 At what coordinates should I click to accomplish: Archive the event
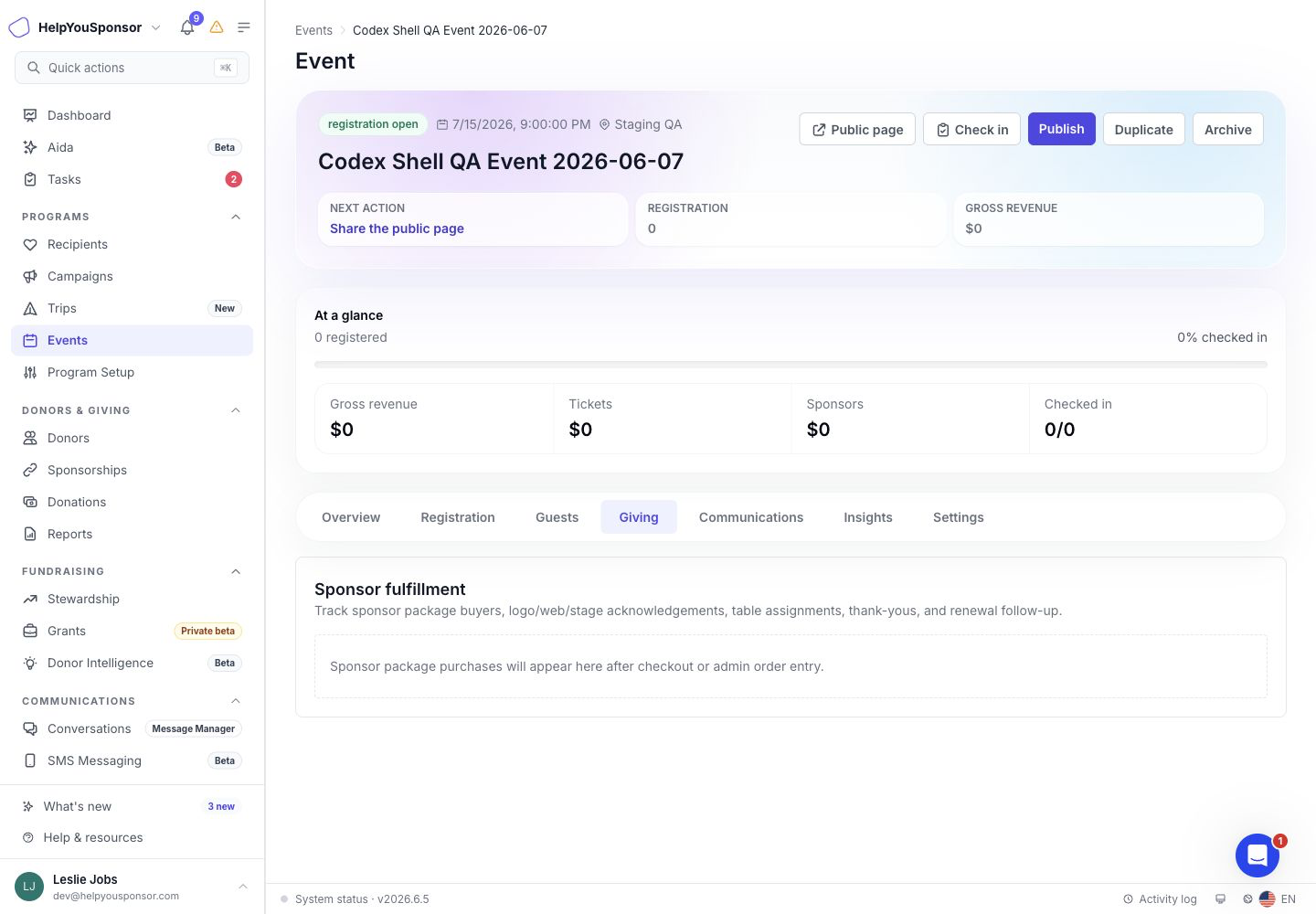click(x=1228, y=129)
